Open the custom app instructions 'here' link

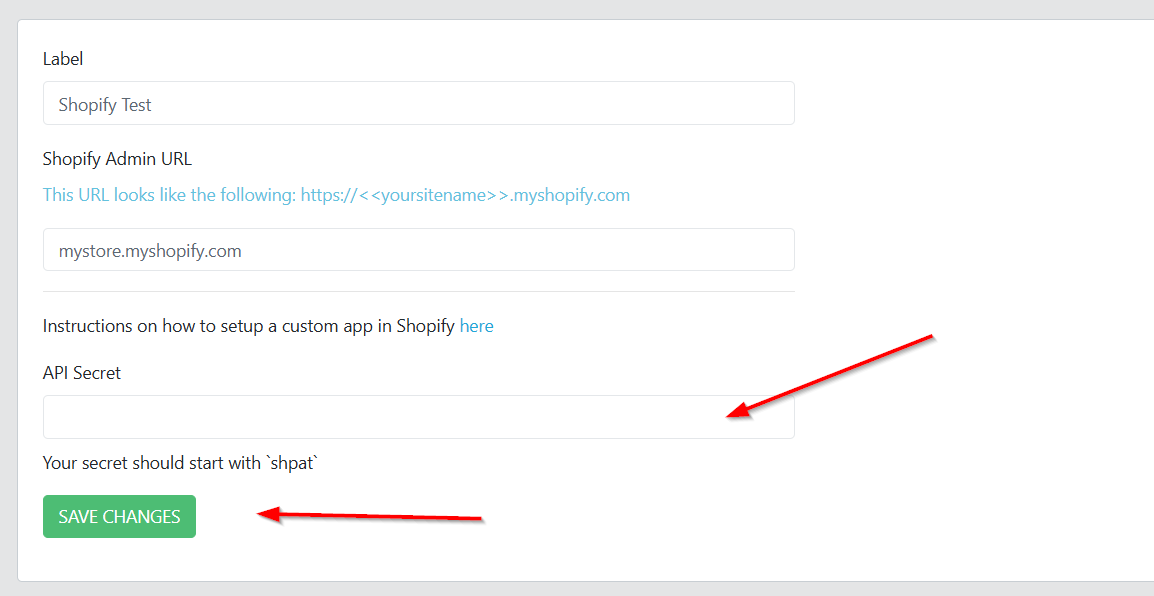click(x=476, y=326)
